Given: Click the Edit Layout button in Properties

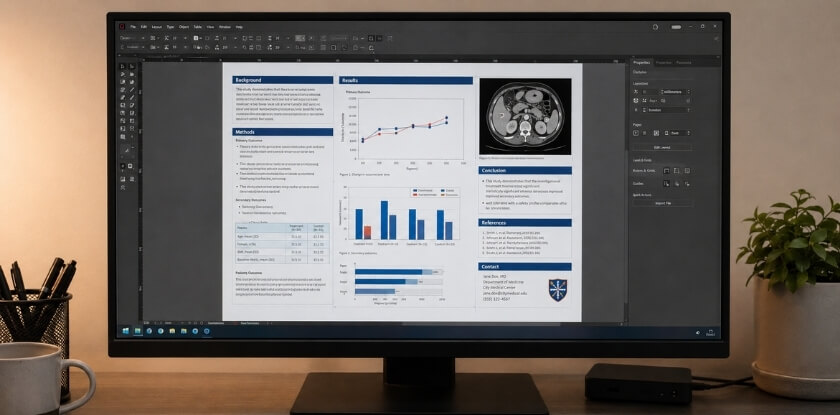Looking at the screenshot, I should pos(662,147).
